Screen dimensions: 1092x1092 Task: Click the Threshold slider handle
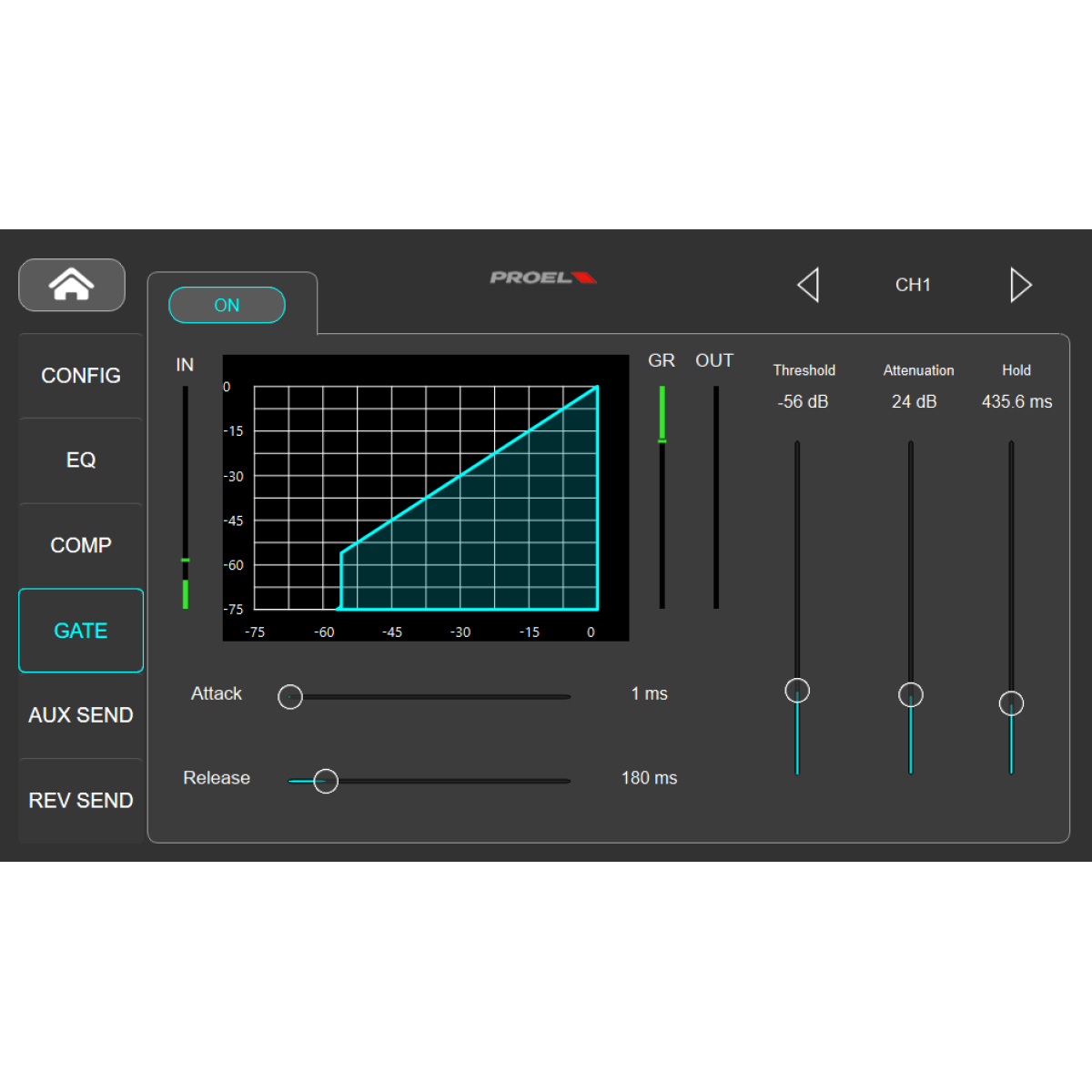tap(797, 690)
